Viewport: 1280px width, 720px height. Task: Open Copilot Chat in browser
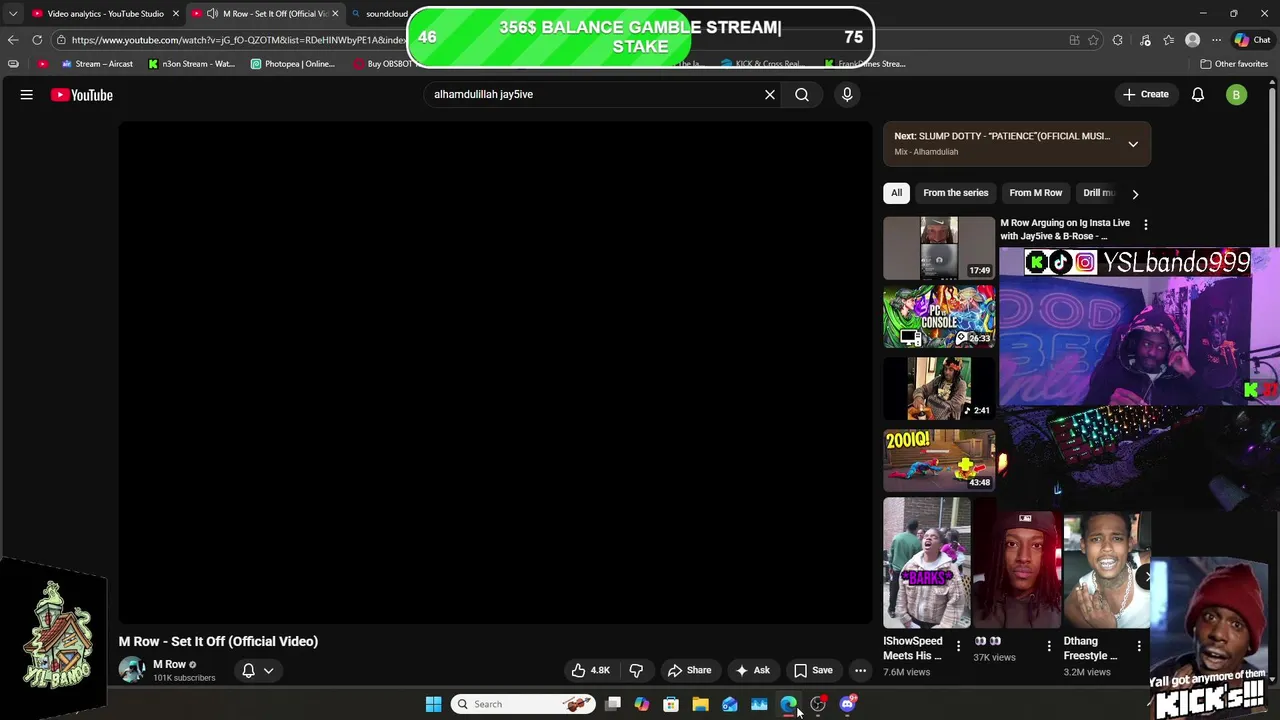(x=1252, y=40)
